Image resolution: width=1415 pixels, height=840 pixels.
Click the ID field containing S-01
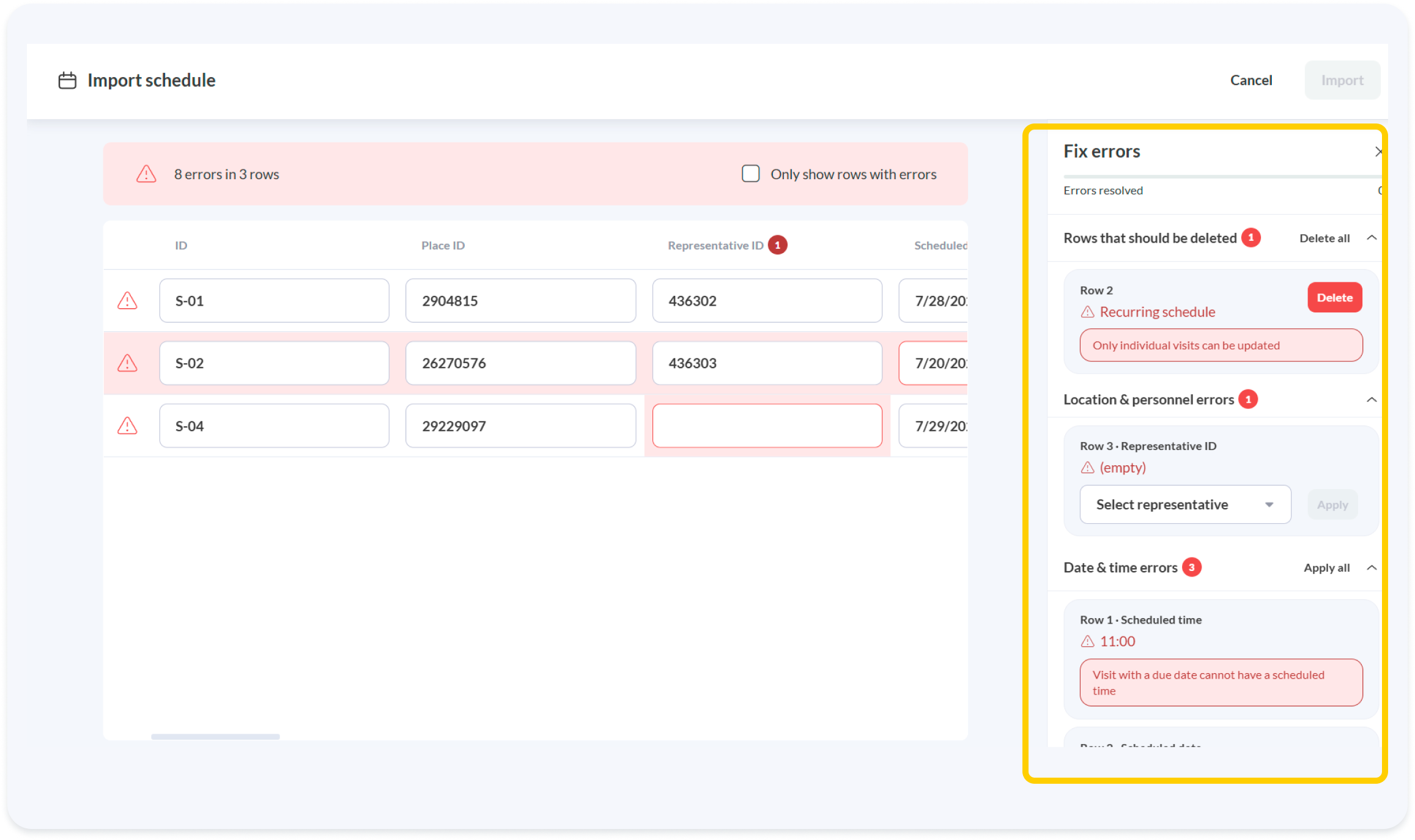[274, 300]
